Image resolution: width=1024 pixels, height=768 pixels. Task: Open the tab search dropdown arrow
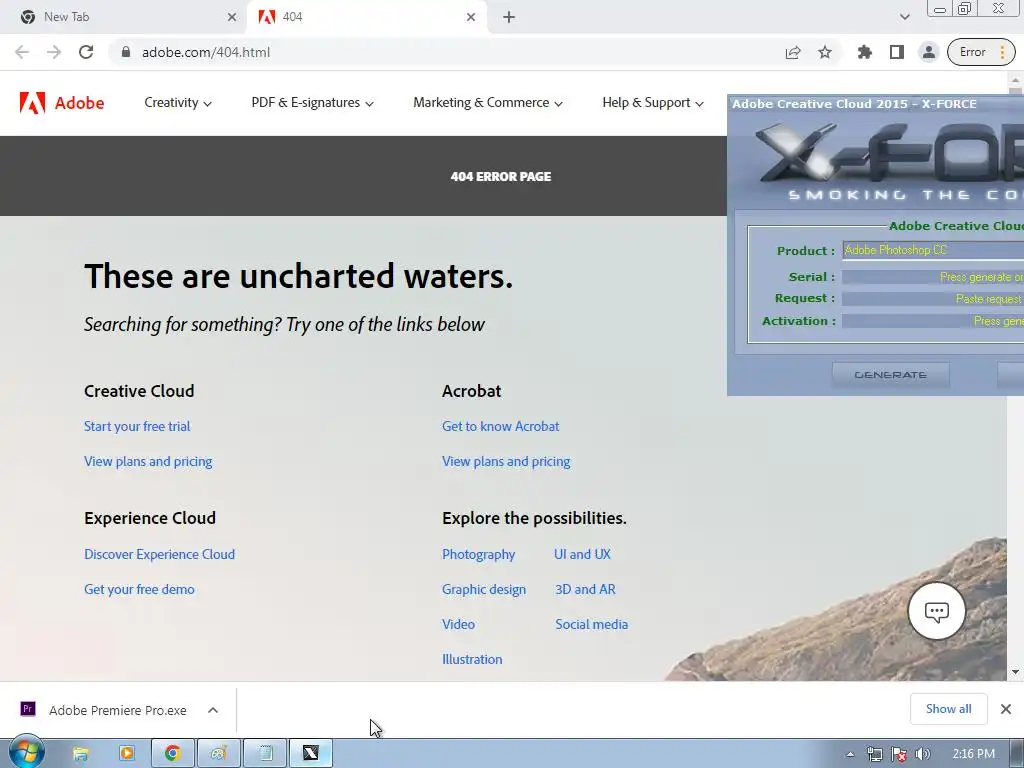click(904, 17)
